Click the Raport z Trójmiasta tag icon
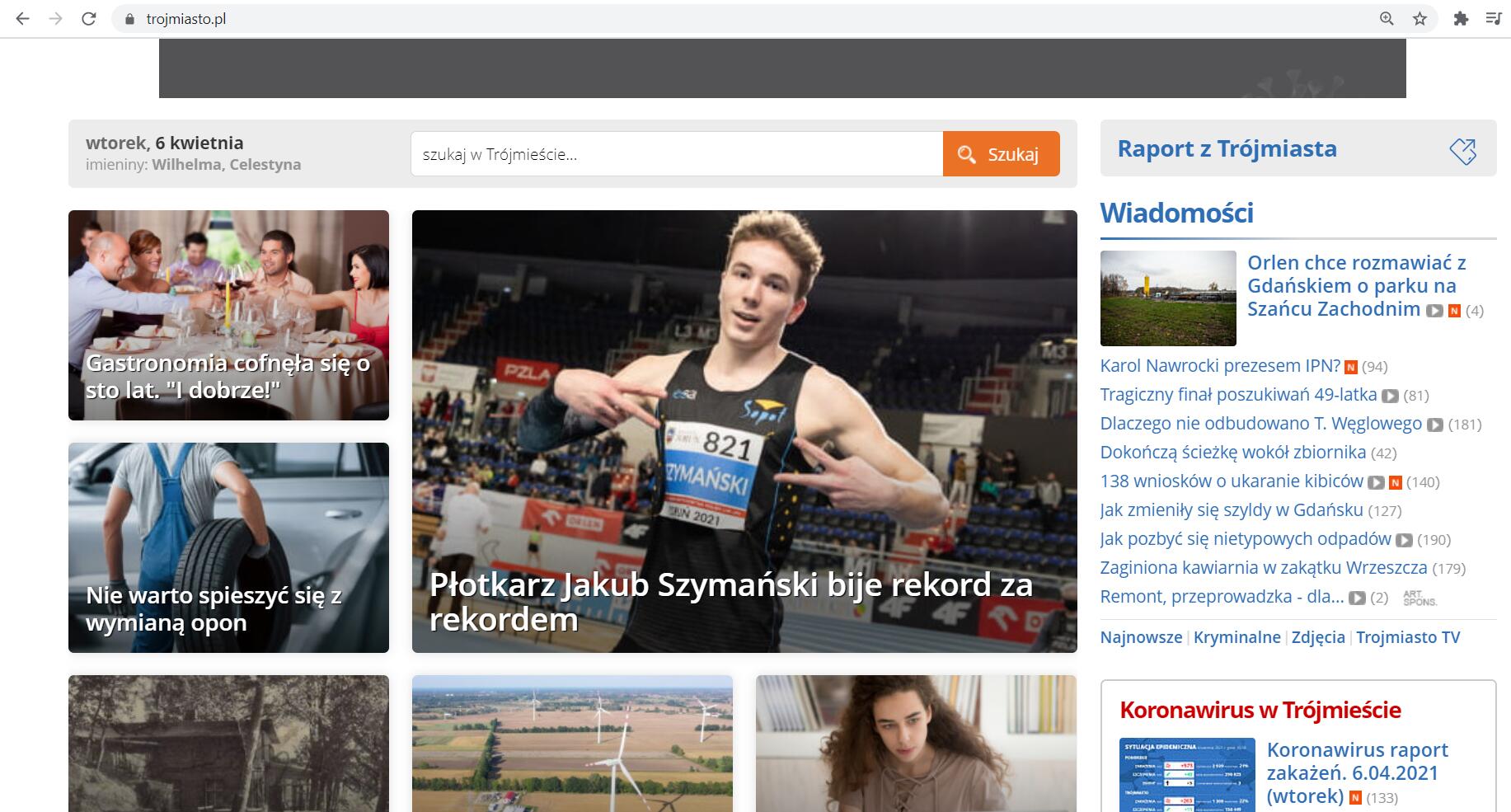1511x812 pixels. [1462, 150]
